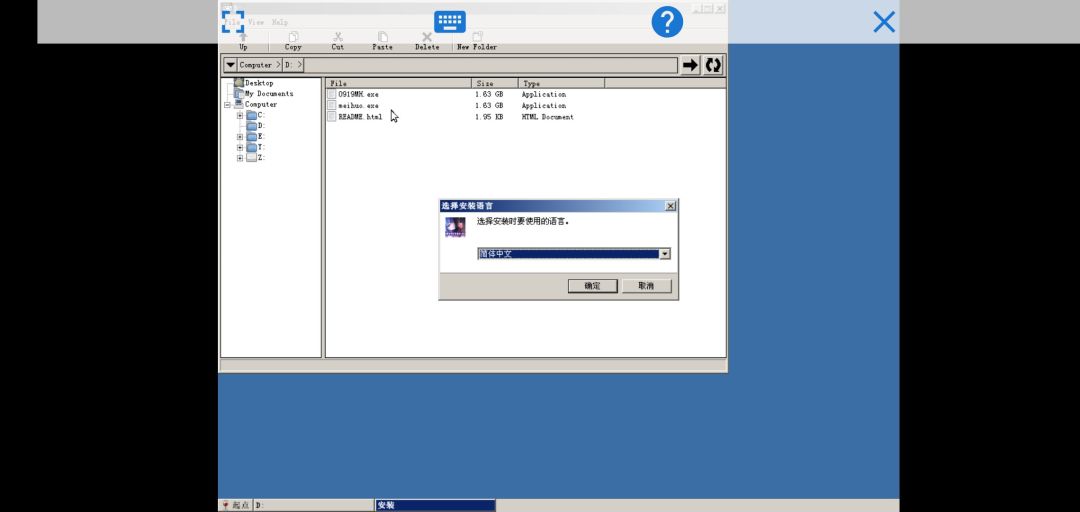The height and width of the screenshot is (512, 1080).
Task: Click the 取消 button in the language dialog
Action: (x=646, y=286)
